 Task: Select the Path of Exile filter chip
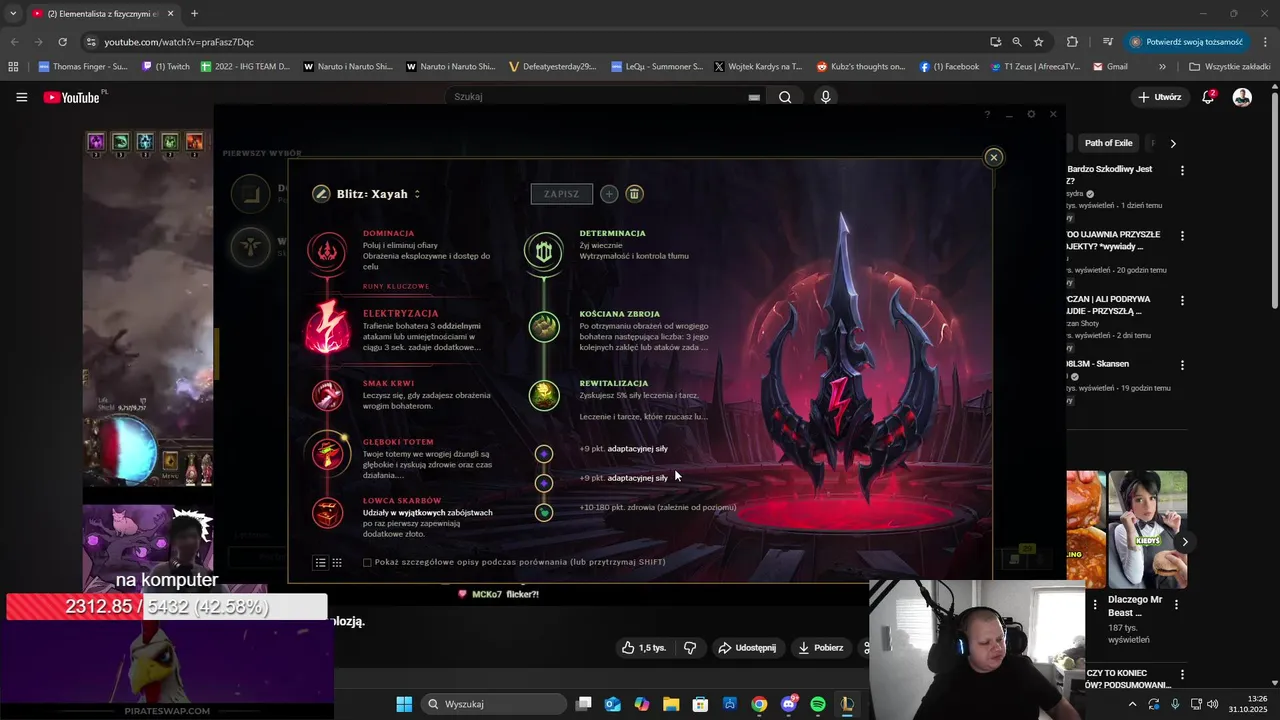tap(1108, 143)
